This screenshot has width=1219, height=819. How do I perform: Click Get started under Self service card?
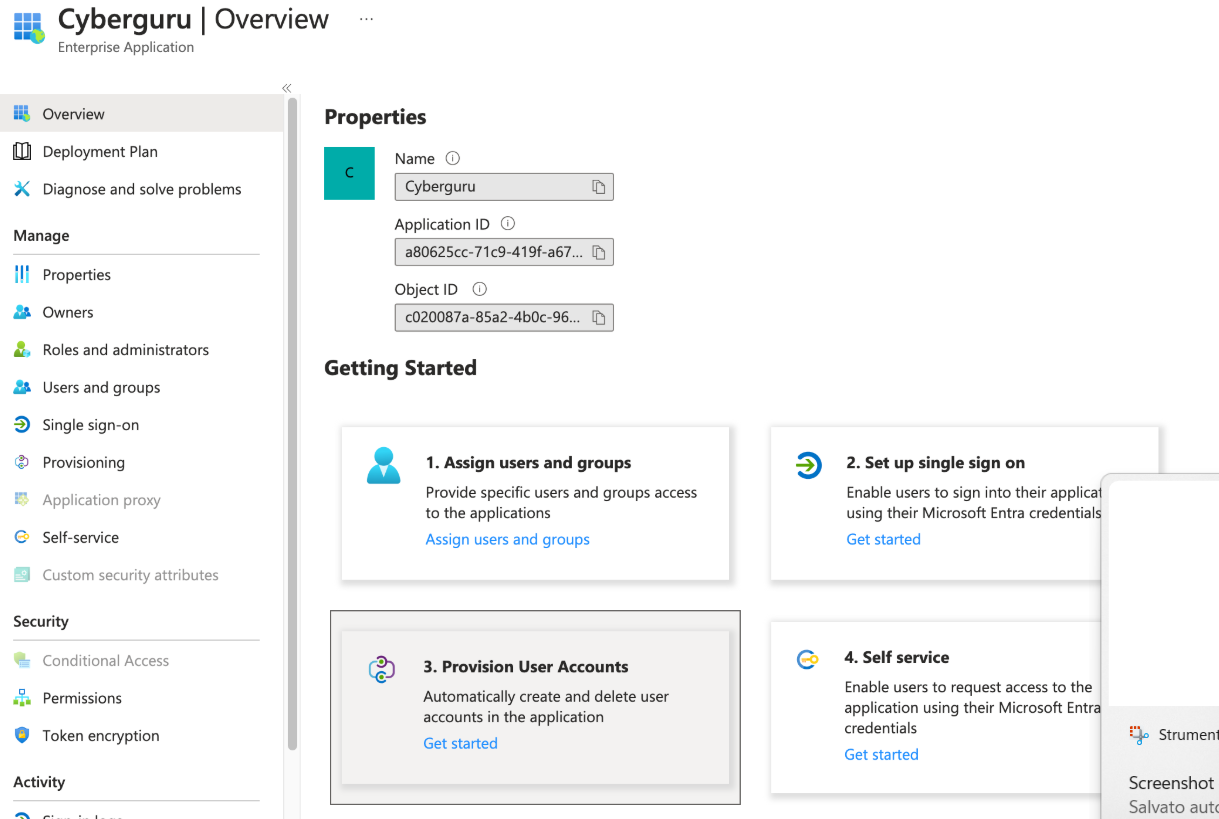point(881,754)
